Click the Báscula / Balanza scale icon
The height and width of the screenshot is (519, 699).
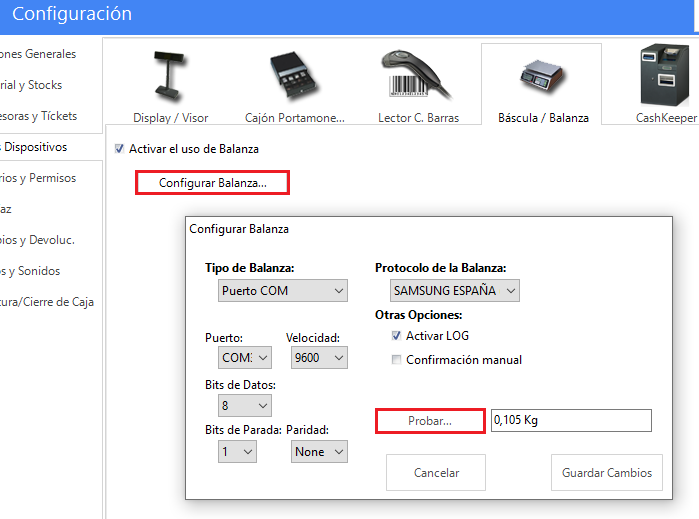[x=542, y=75]
